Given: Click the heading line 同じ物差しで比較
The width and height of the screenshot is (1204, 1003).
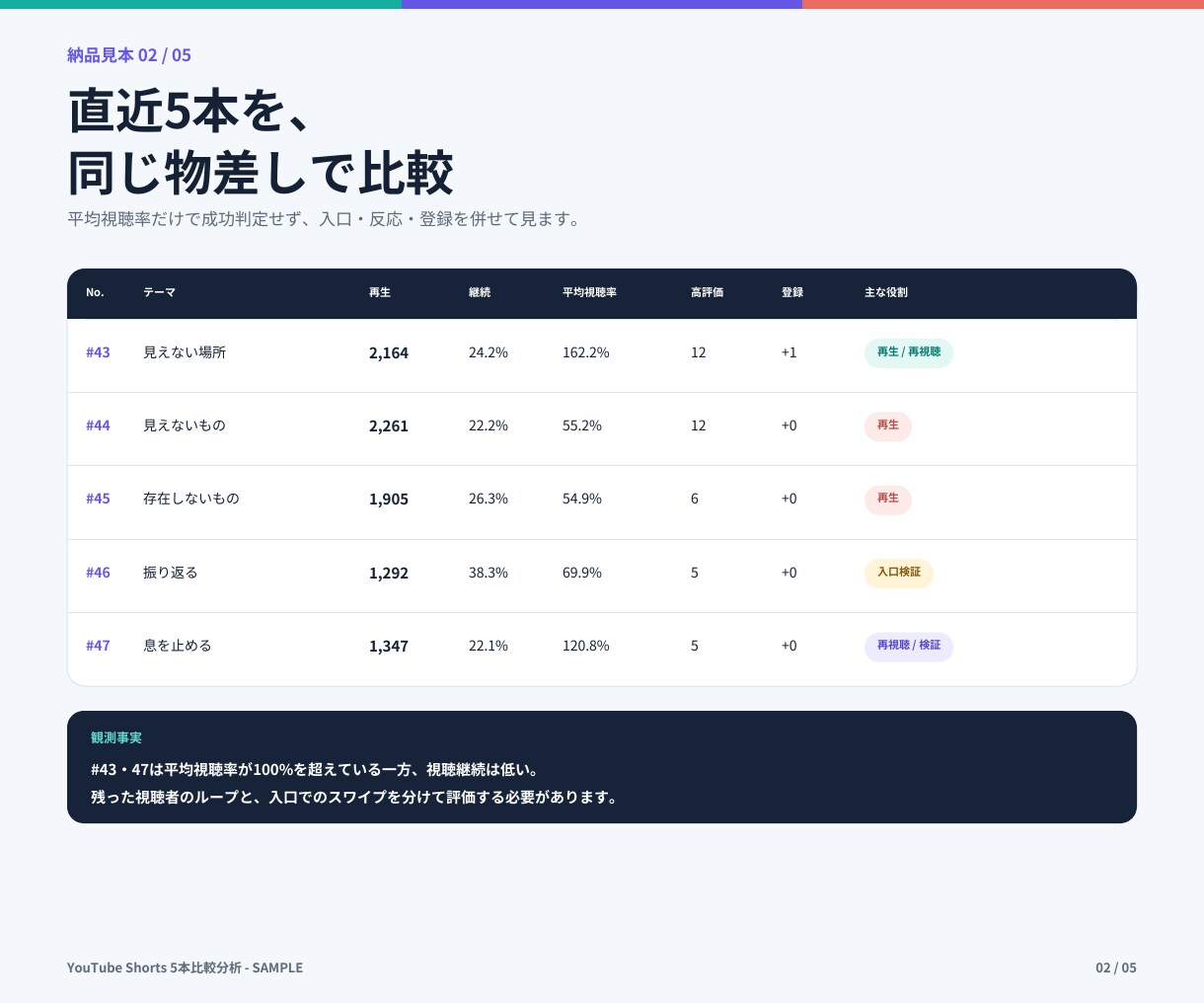Looking at the screenshot, I should 261,173.
